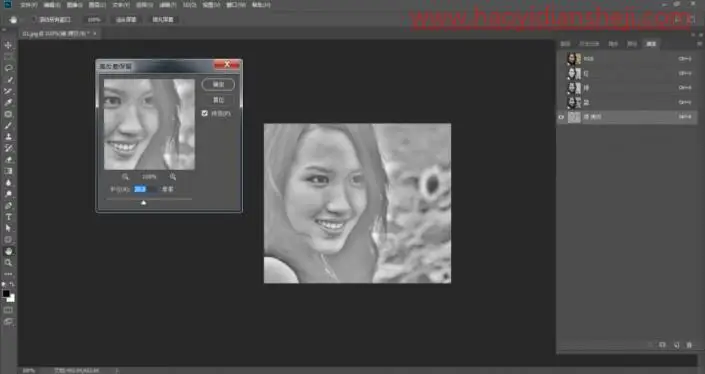Select the Quick Selection tool
The height and width of the screenshot is (374, 705).
[x=8, y=80]
